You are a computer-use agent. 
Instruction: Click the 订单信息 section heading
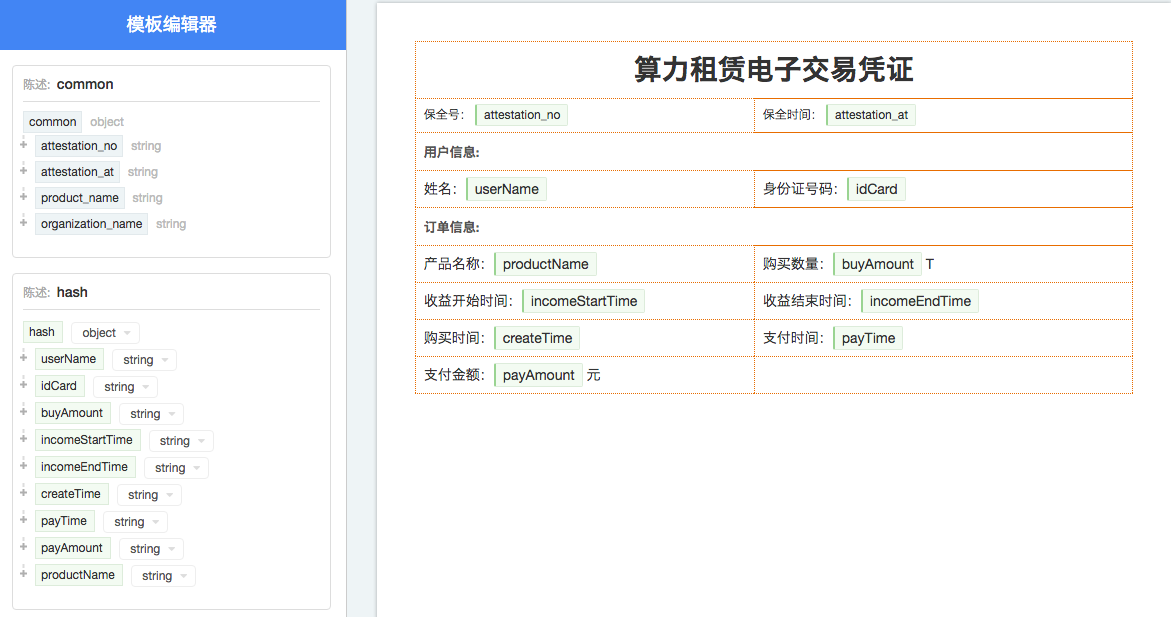(452, 227)
